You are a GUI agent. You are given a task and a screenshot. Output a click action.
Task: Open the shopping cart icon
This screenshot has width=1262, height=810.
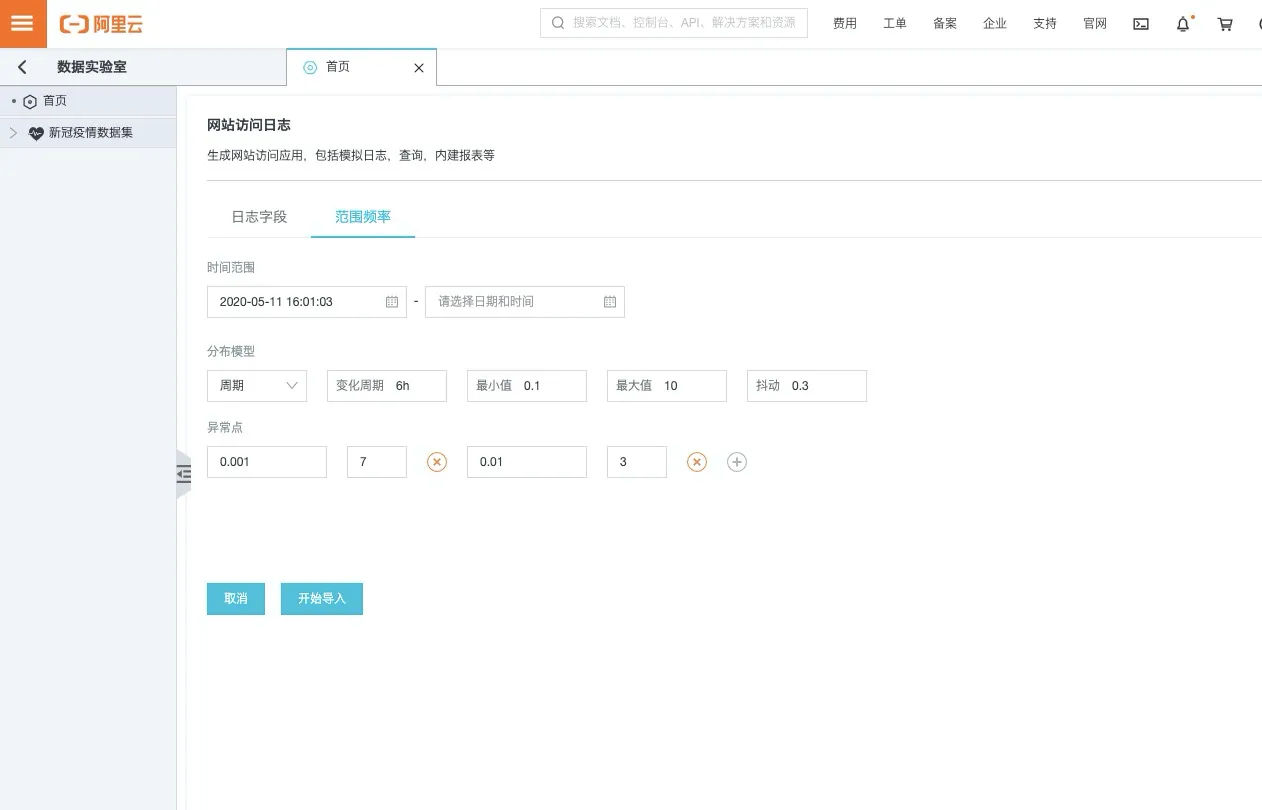1225,24
